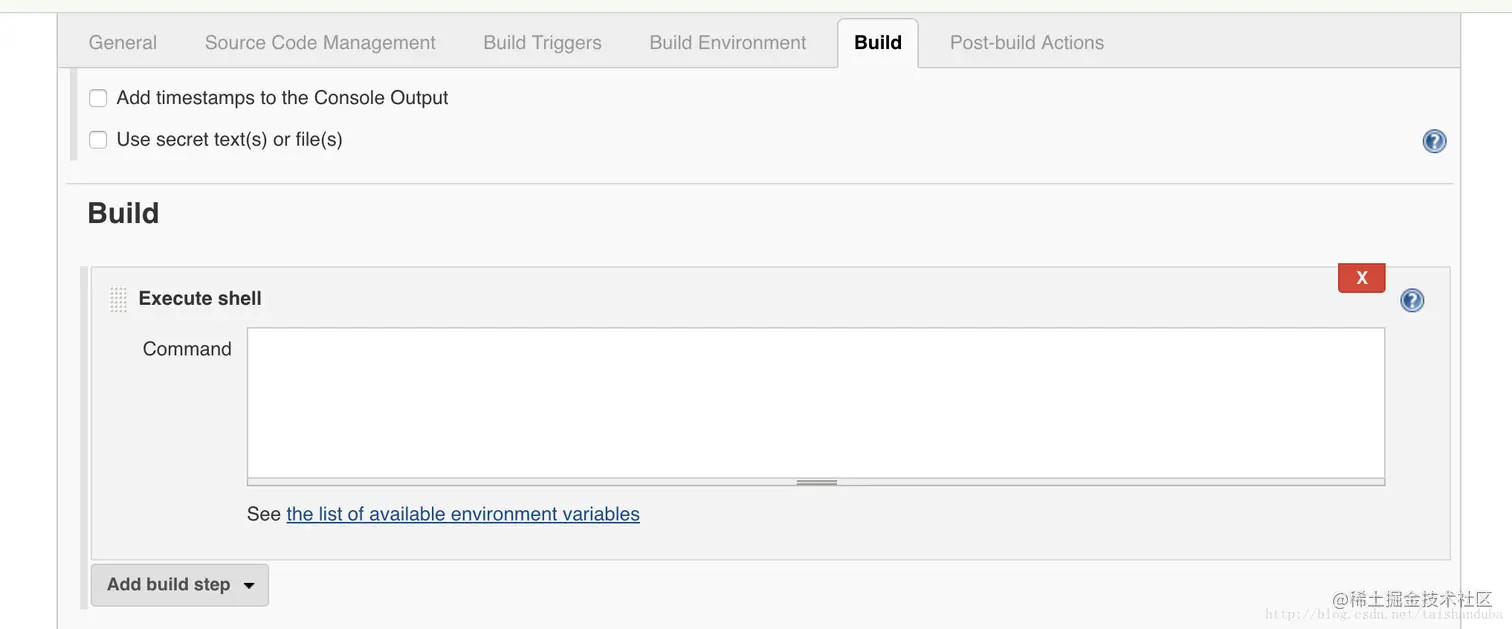
Task: Enable Add timestamps to the Console Output
Action: pyautogui.click(x=98, y=98)
